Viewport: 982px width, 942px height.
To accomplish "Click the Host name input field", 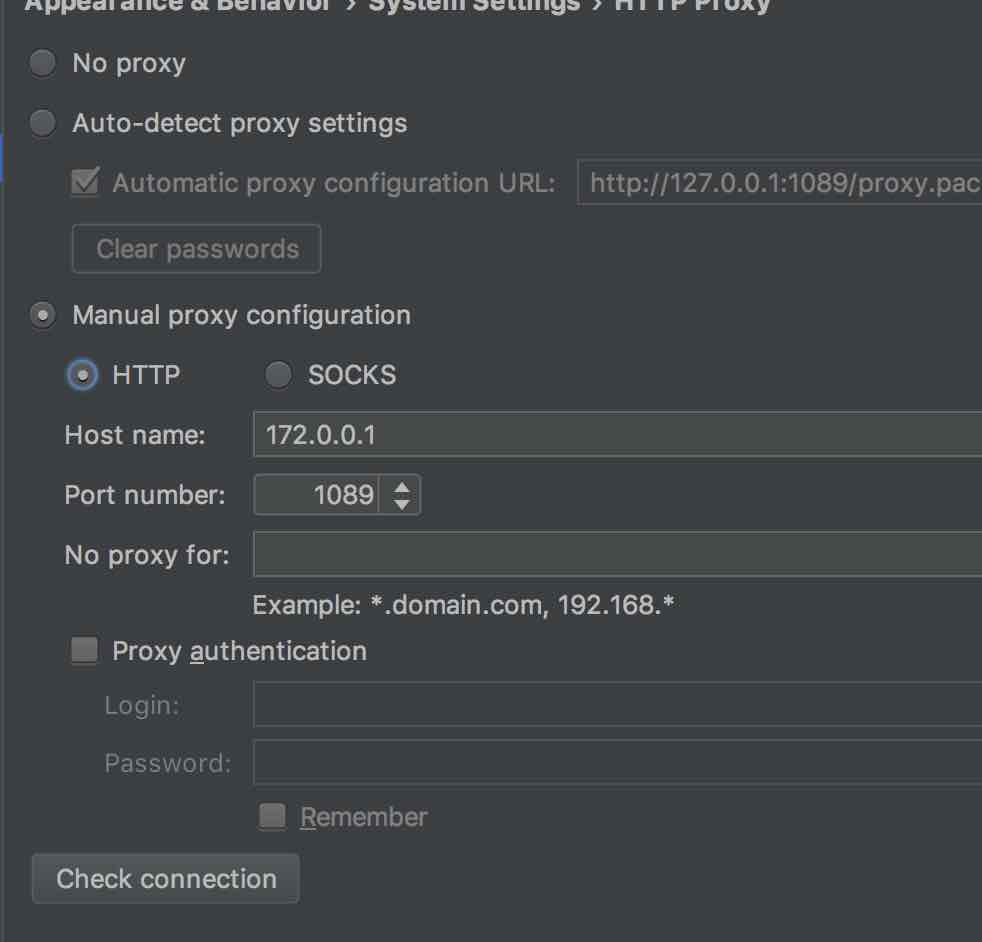I will (x=617, y=435).
